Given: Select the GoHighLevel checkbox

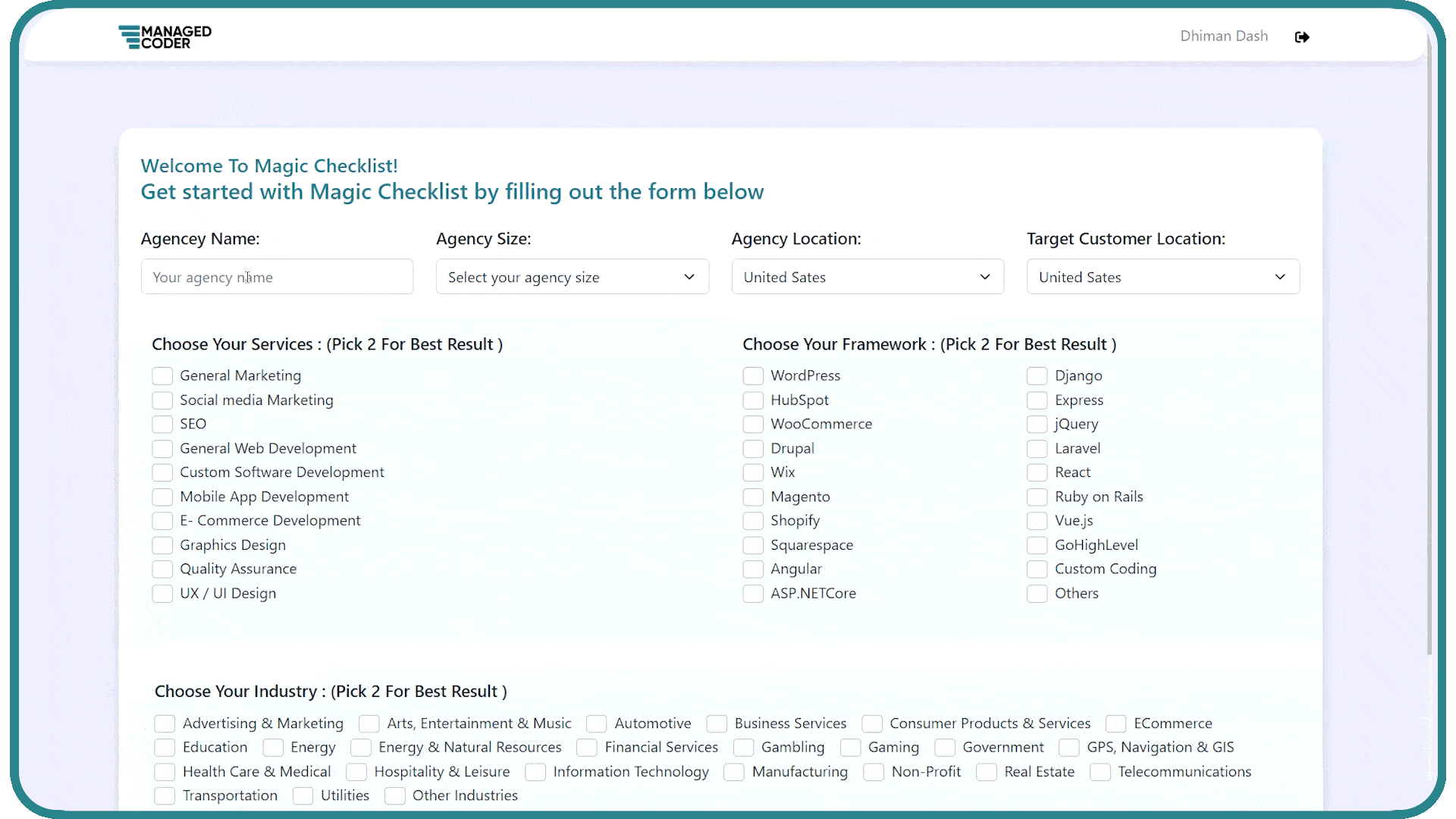Looking at the screenshot, I should click(x=1037, y=545).
